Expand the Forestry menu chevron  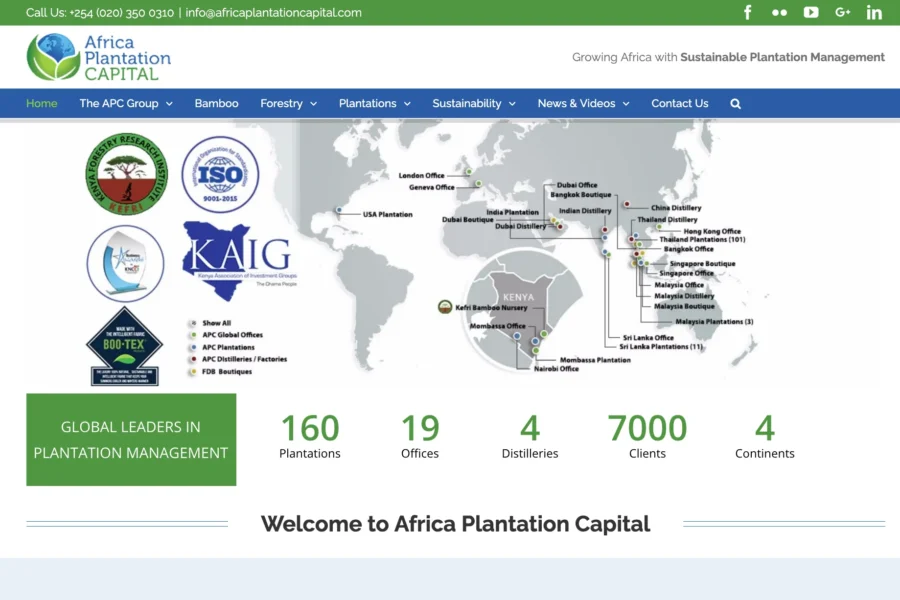click(313, 104)
